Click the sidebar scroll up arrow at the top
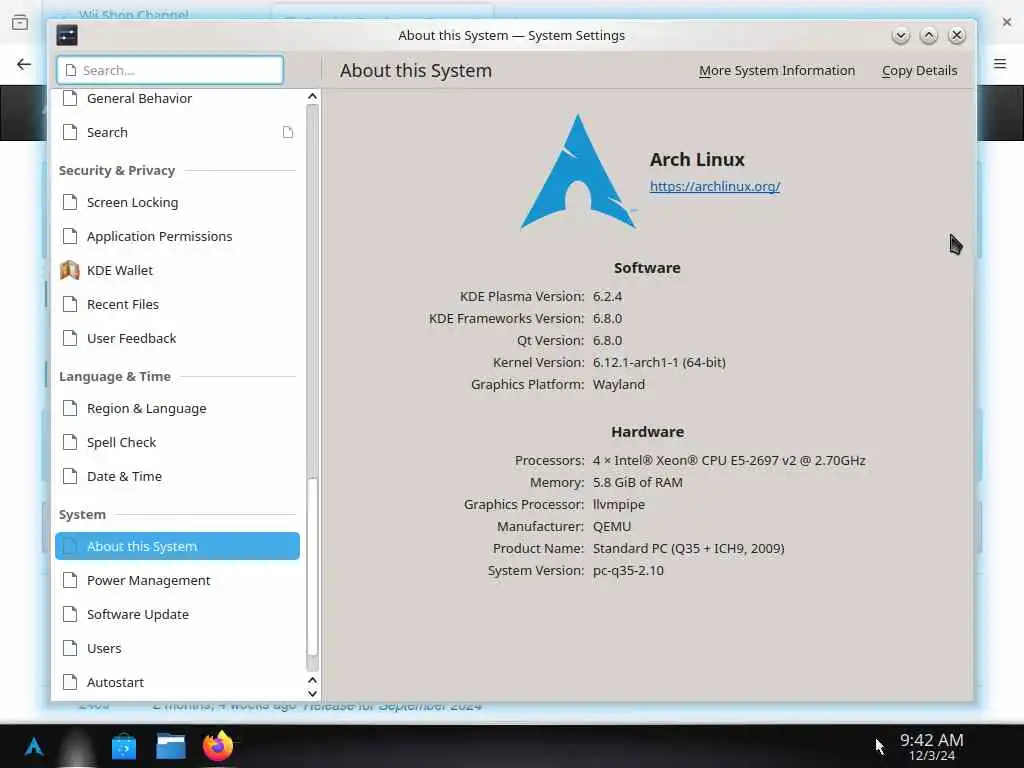This screenshot has width=1024, height=768. [312, 97]
